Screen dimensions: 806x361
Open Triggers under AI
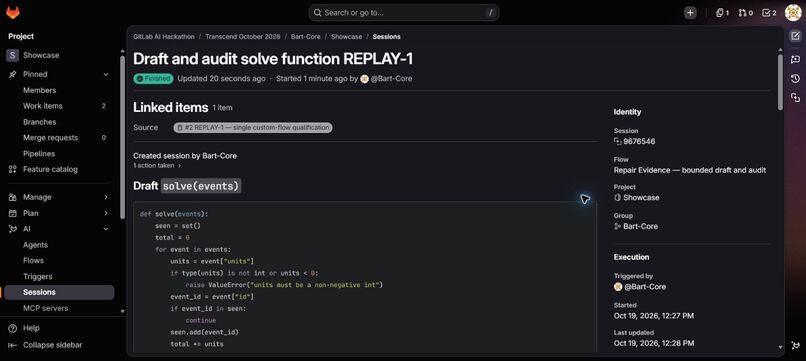[38, 276]
